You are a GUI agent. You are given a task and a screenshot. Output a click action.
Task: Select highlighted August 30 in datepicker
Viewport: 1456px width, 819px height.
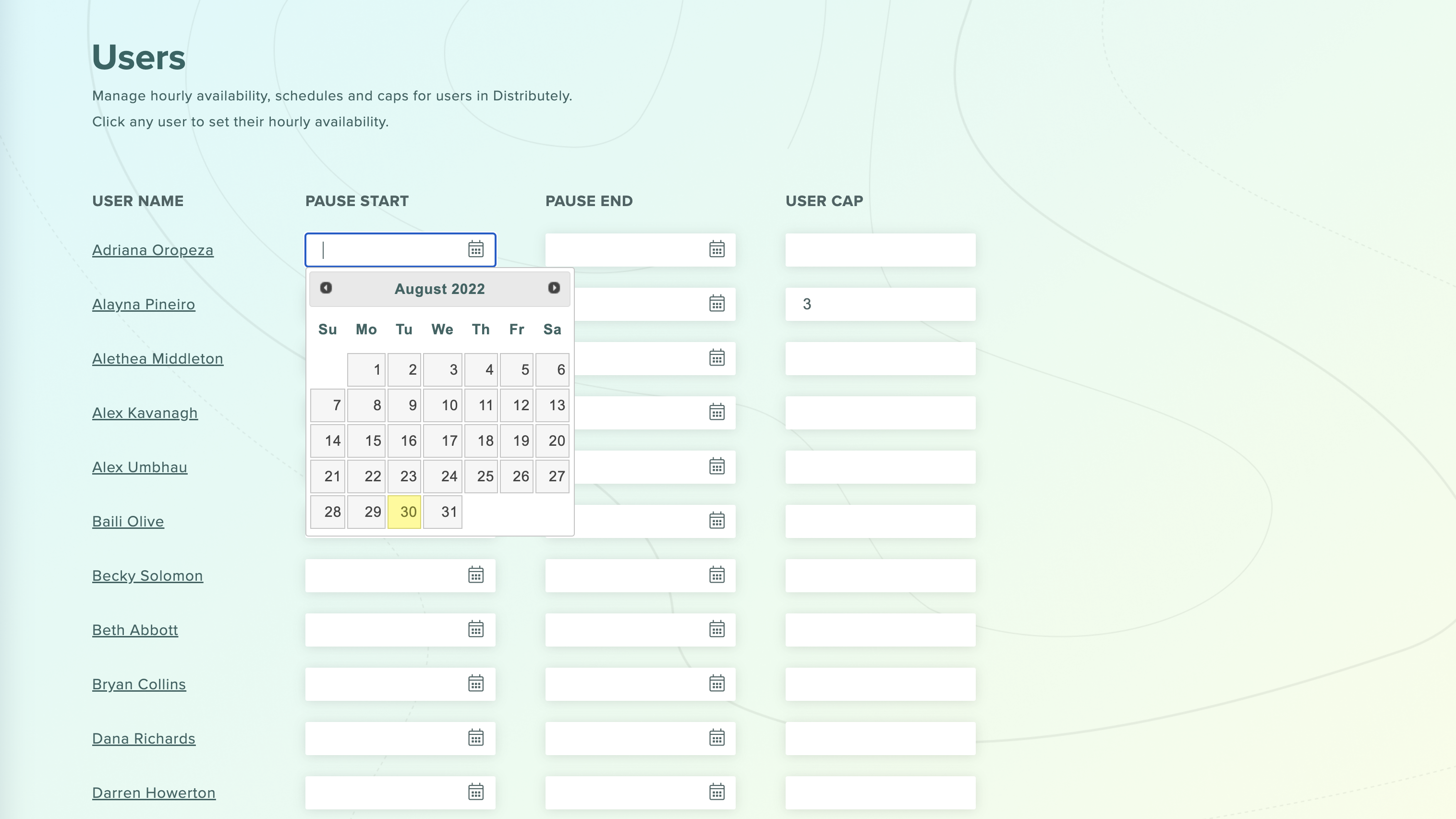(x=404, y=512)
